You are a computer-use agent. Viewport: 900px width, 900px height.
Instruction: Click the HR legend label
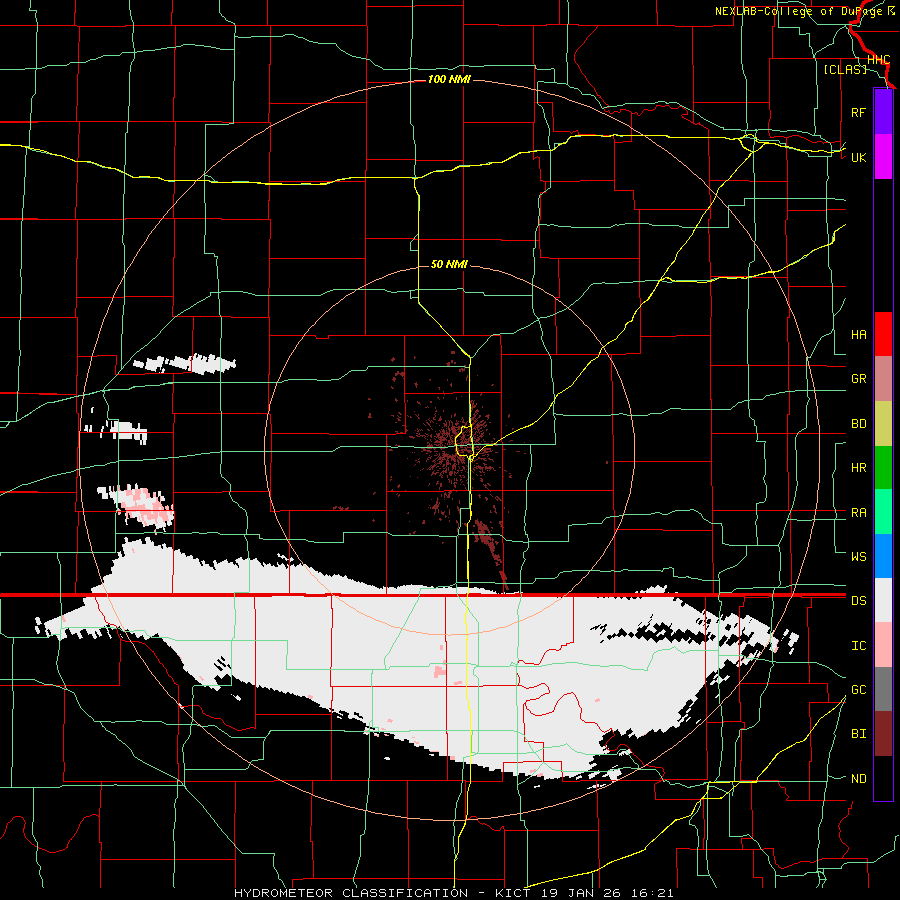[x=858, y=468]
